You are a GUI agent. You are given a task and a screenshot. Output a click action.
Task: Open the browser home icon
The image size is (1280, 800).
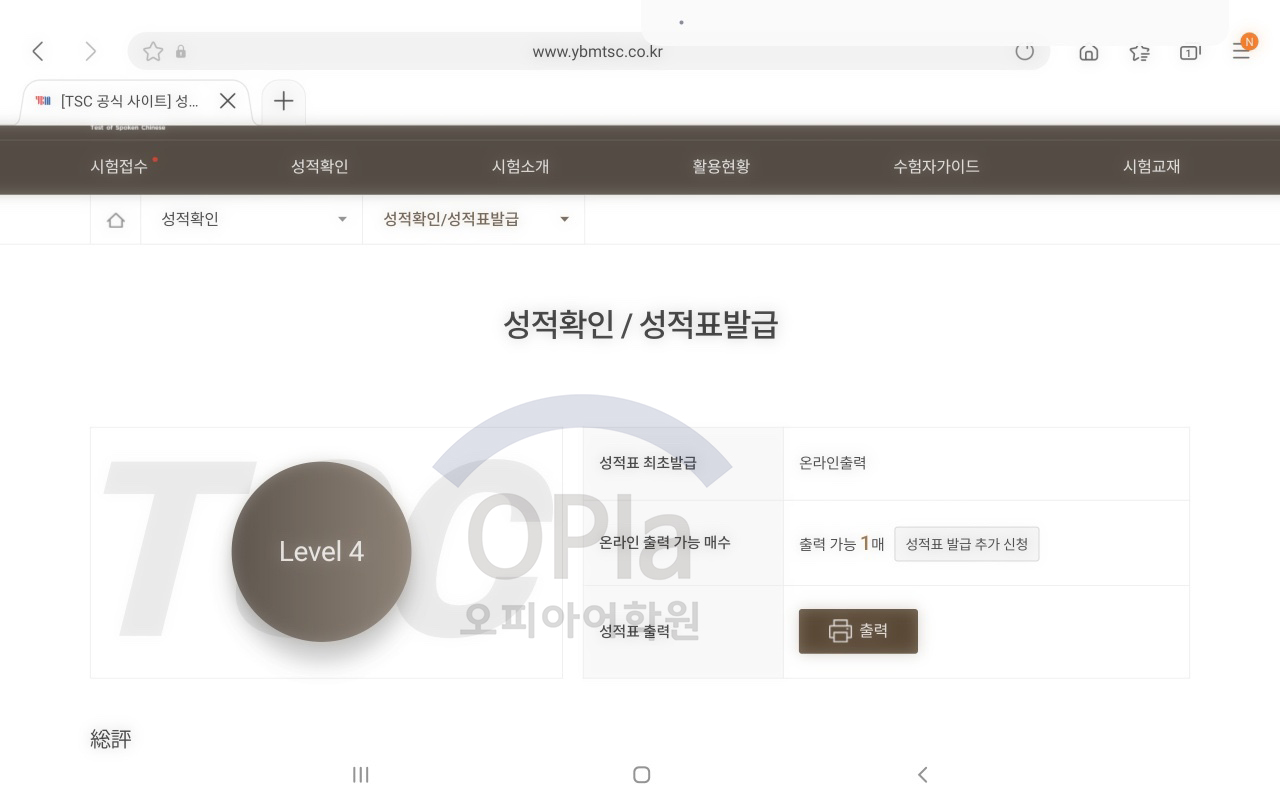tap(1089, 52)
